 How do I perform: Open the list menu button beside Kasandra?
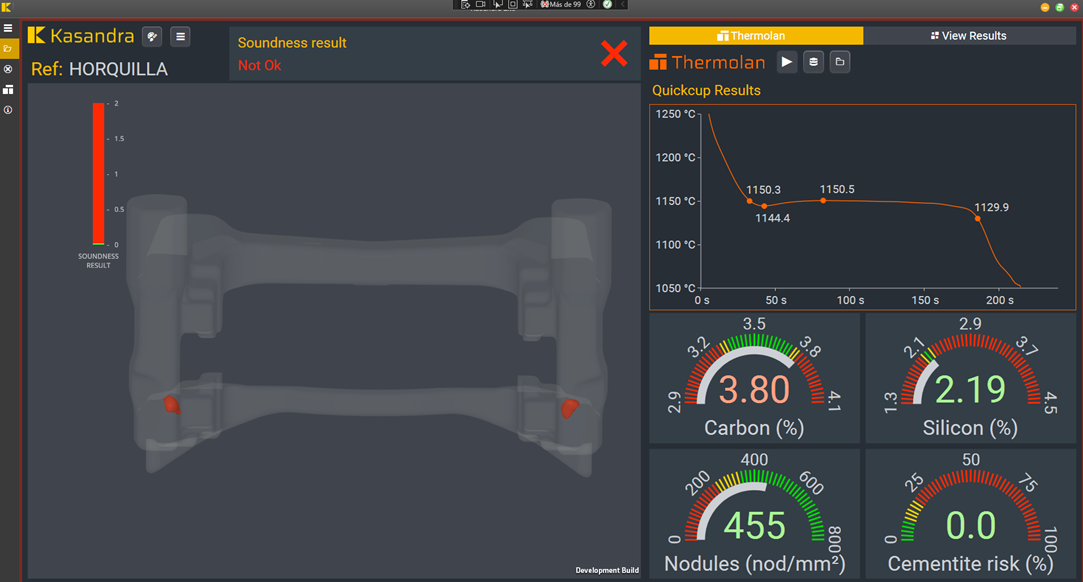point(180,37)
